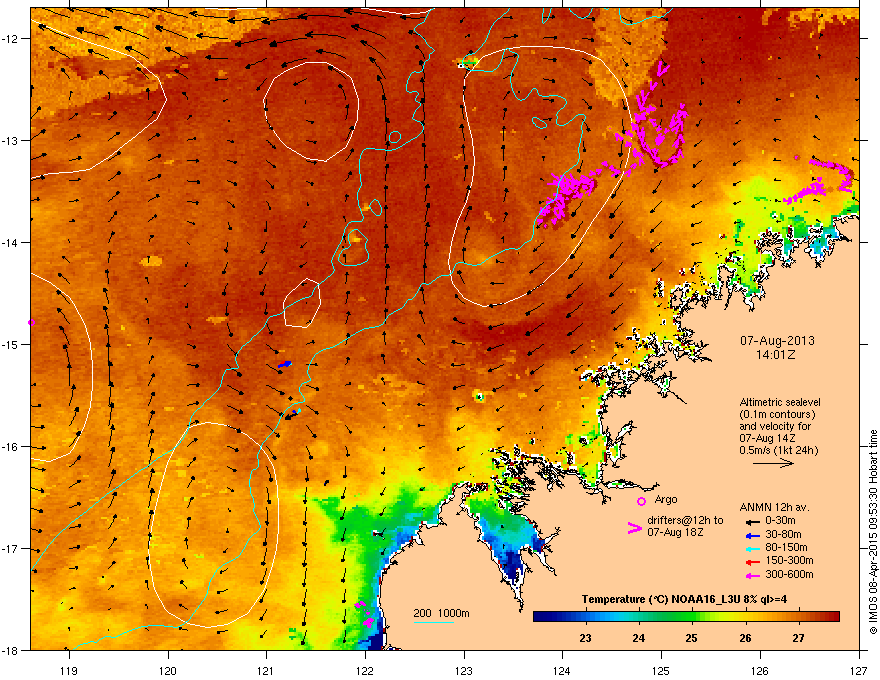This screenshot has height=680, width=880.
Task: Click the longitude axis label '125'
Action: coord(661,670)
